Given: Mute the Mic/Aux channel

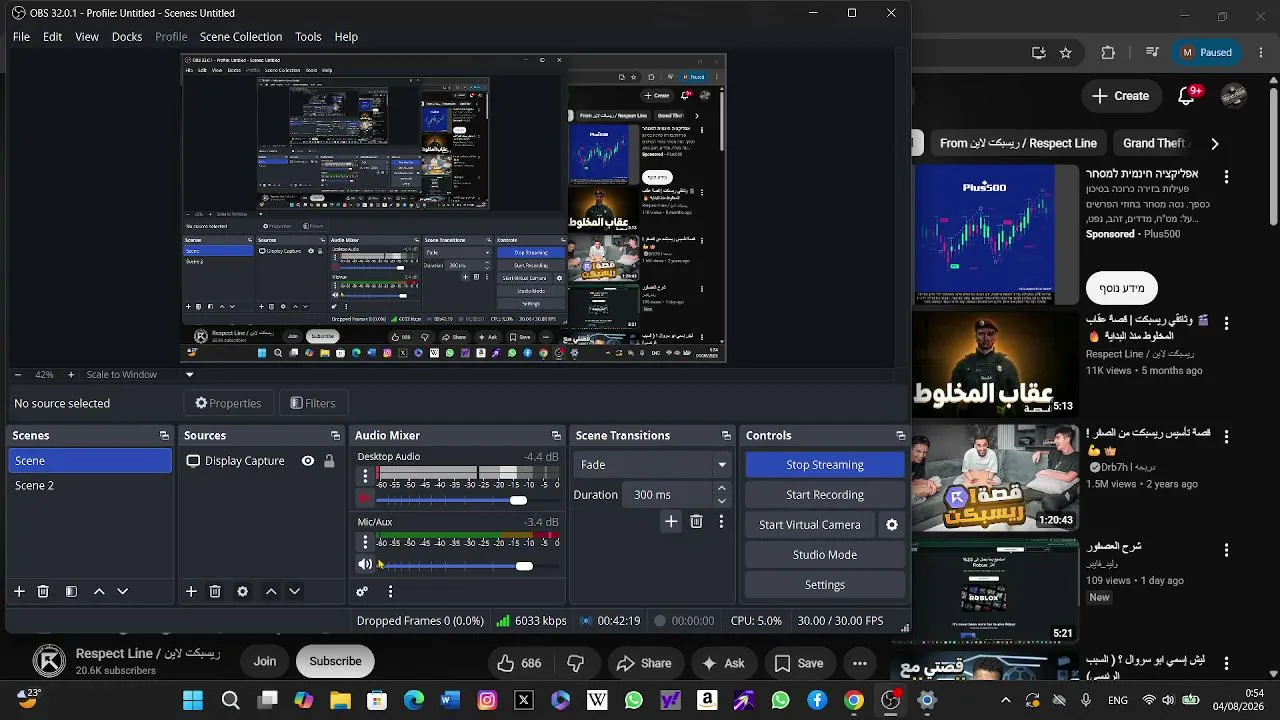Looking at the screenshot, I should [365, 565].
